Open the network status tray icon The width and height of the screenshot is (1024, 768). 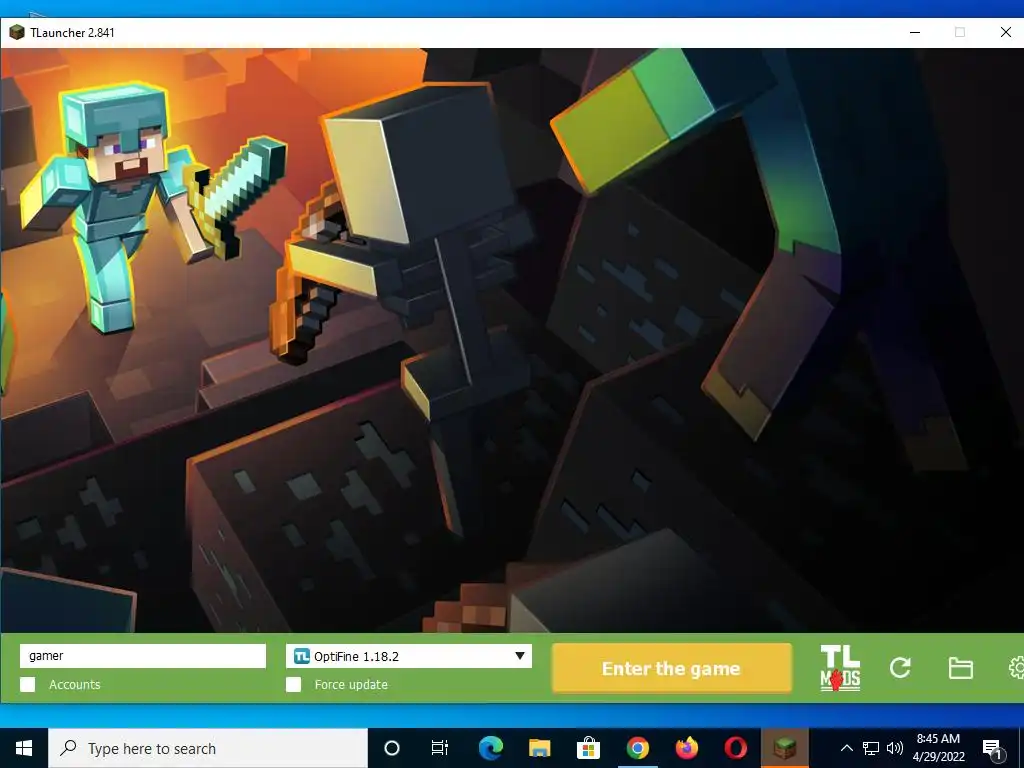(x=871, y=748)
